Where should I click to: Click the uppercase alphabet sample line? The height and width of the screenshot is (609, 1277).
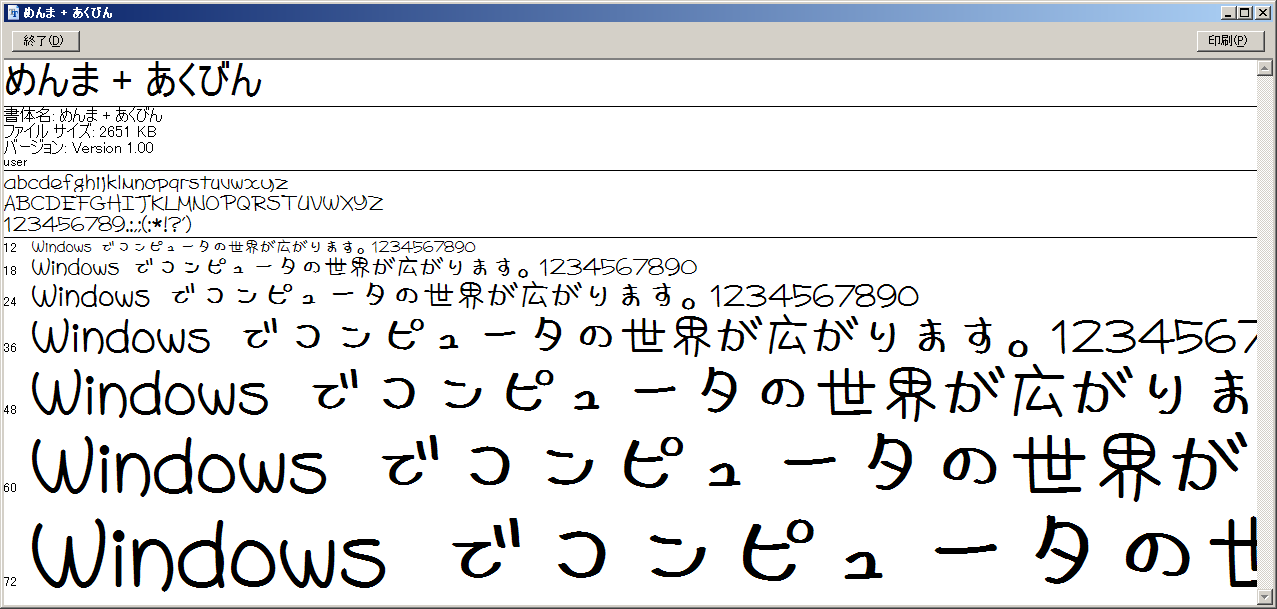click(x=194, y=204)
